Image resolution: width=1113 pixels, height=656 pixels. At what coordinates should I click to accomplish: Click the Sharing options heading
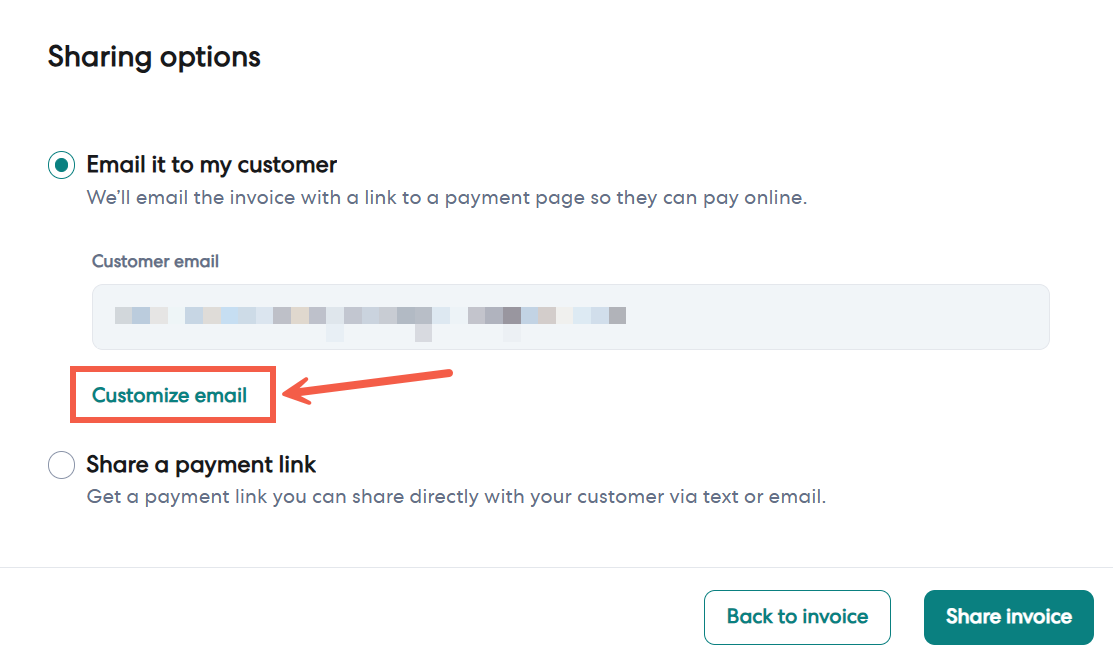[x=154, y=57]
